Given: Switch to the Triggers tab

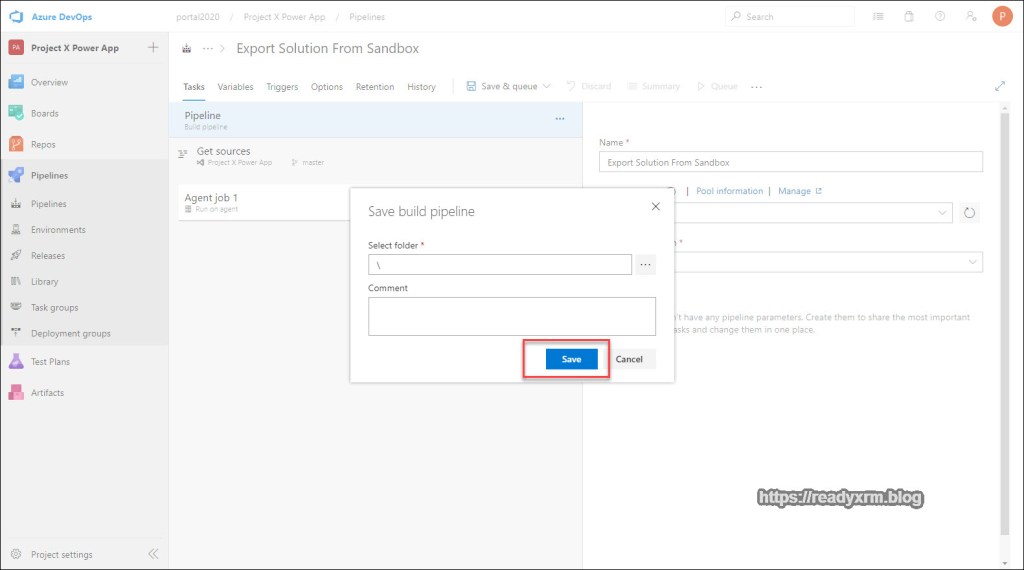Looking at the screenshot, I should pyautogui.click(x=282, y=87).
